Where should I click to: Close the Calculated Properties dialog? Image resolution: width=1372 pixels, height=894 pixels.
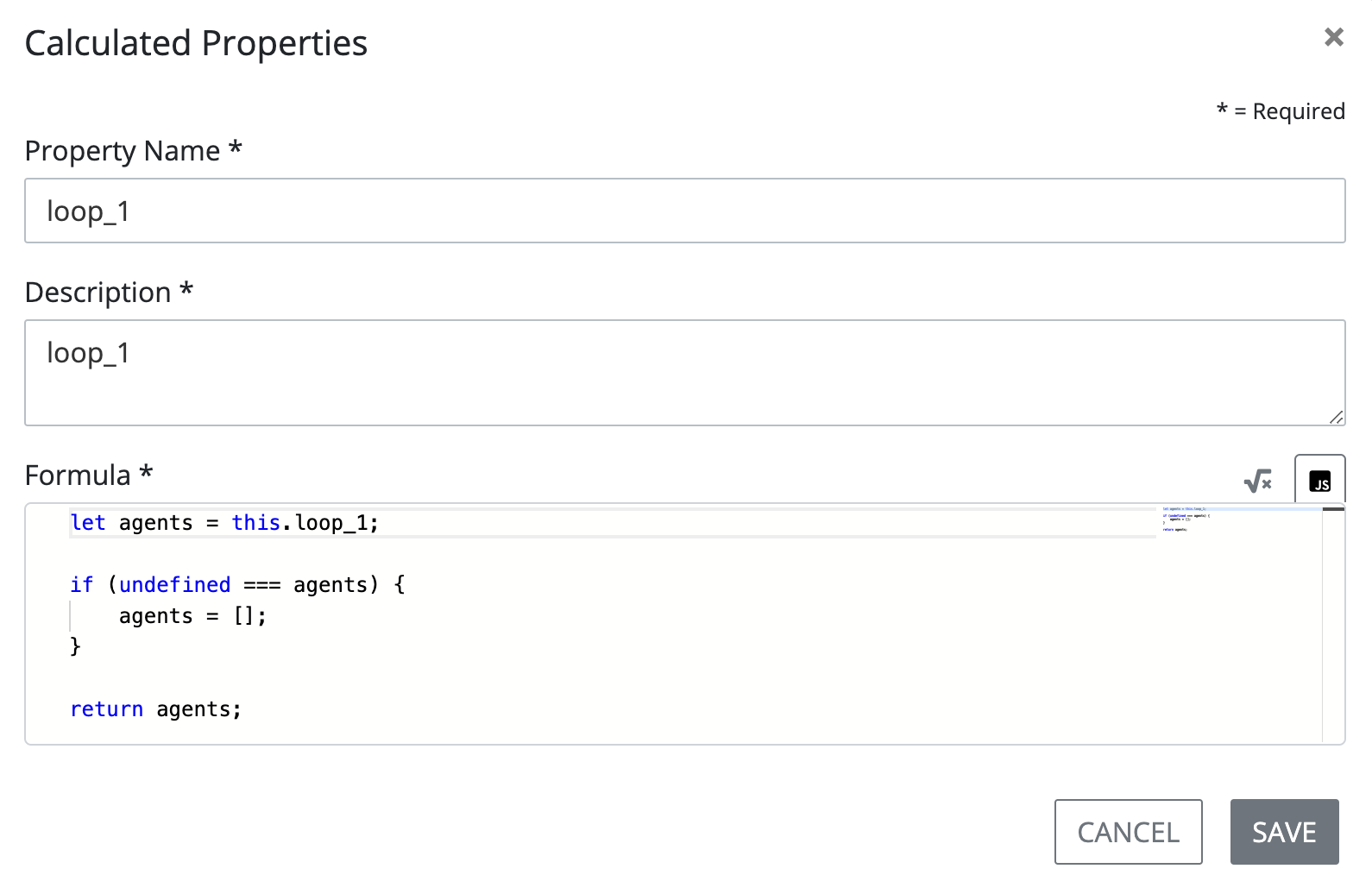pyautogui.click(x=1333, y=37)
